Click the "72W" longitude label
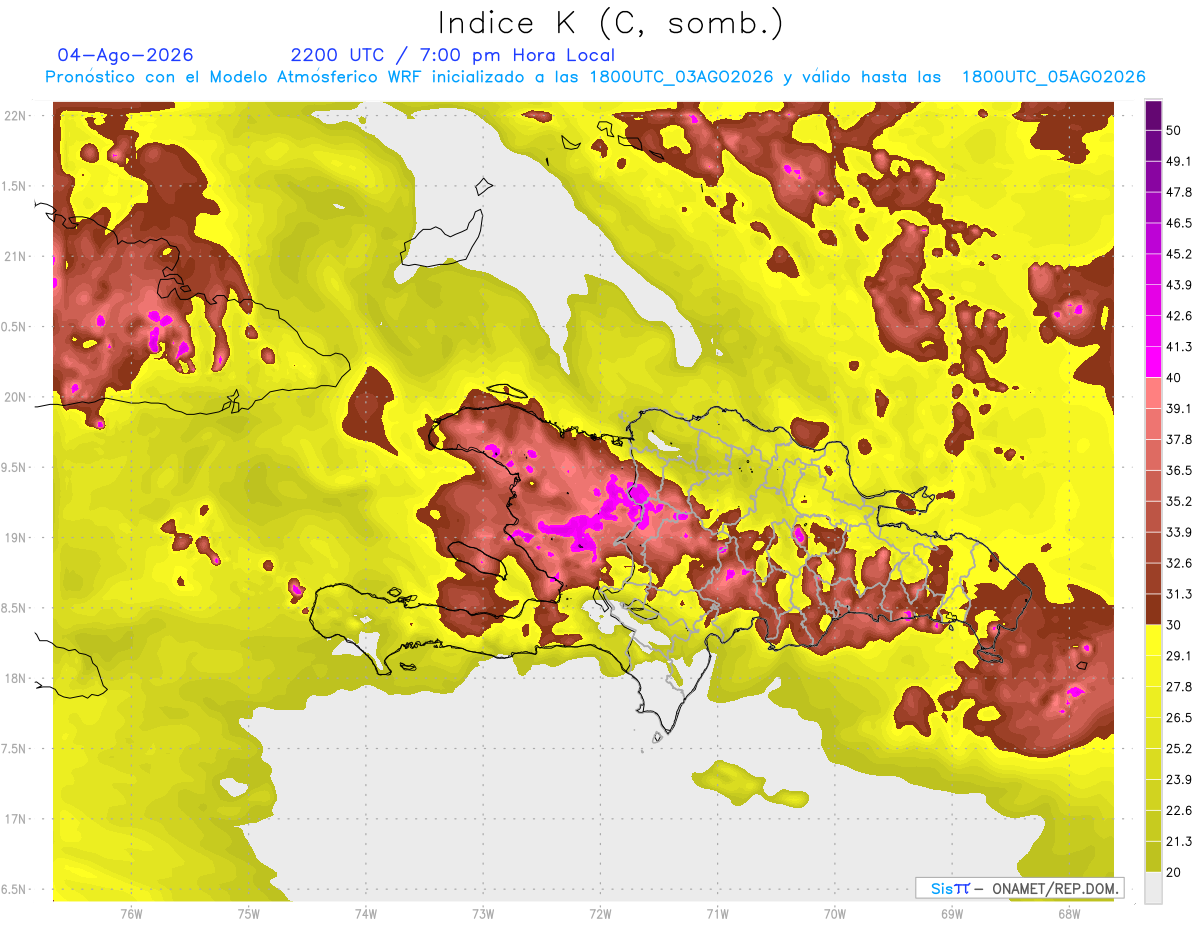 (x=601, y=914)
